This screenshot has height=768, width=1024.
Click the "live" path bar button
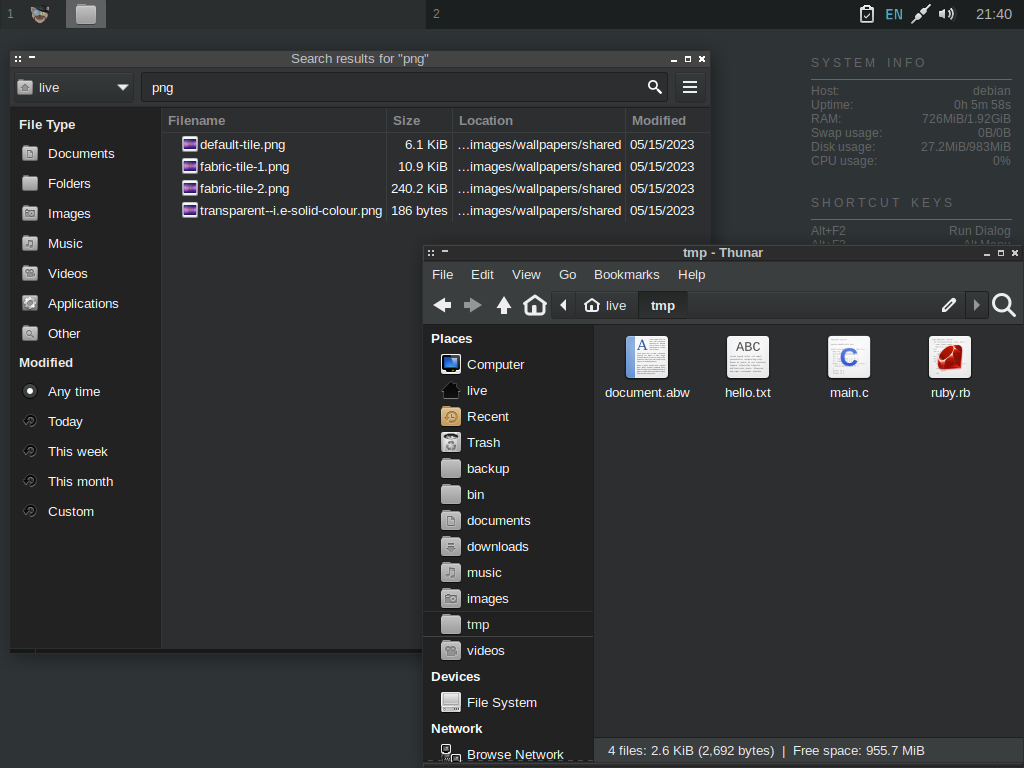click(x=606, y=305)
